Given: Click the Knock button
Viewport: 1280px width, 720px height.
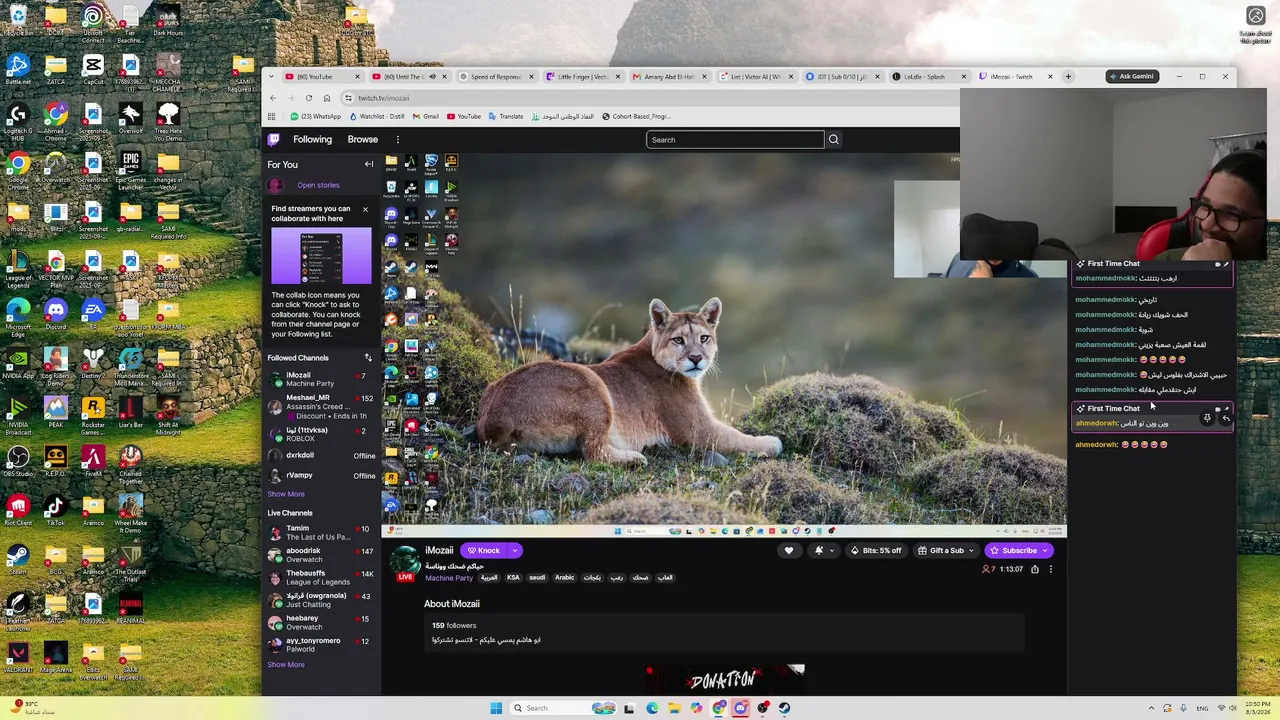Looking at the screenshot, I should point(484,551).
